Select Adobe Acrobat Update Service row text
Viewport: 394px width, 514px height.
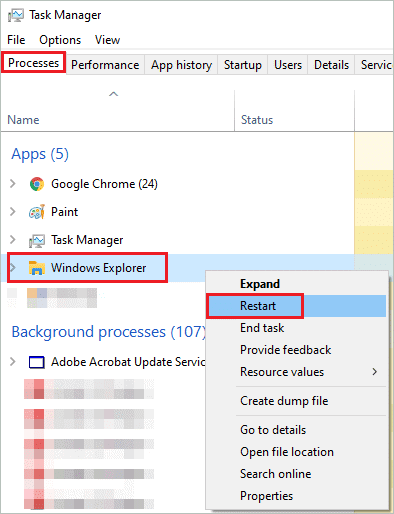point(128,362)
